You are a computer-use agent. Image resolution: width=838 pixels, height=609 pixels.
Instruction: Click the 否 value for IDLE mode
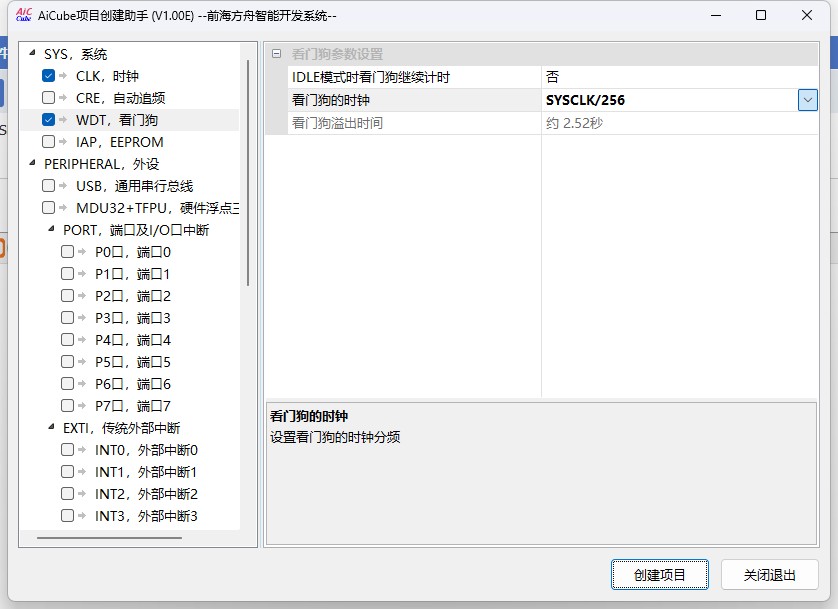tap(552, 77)
